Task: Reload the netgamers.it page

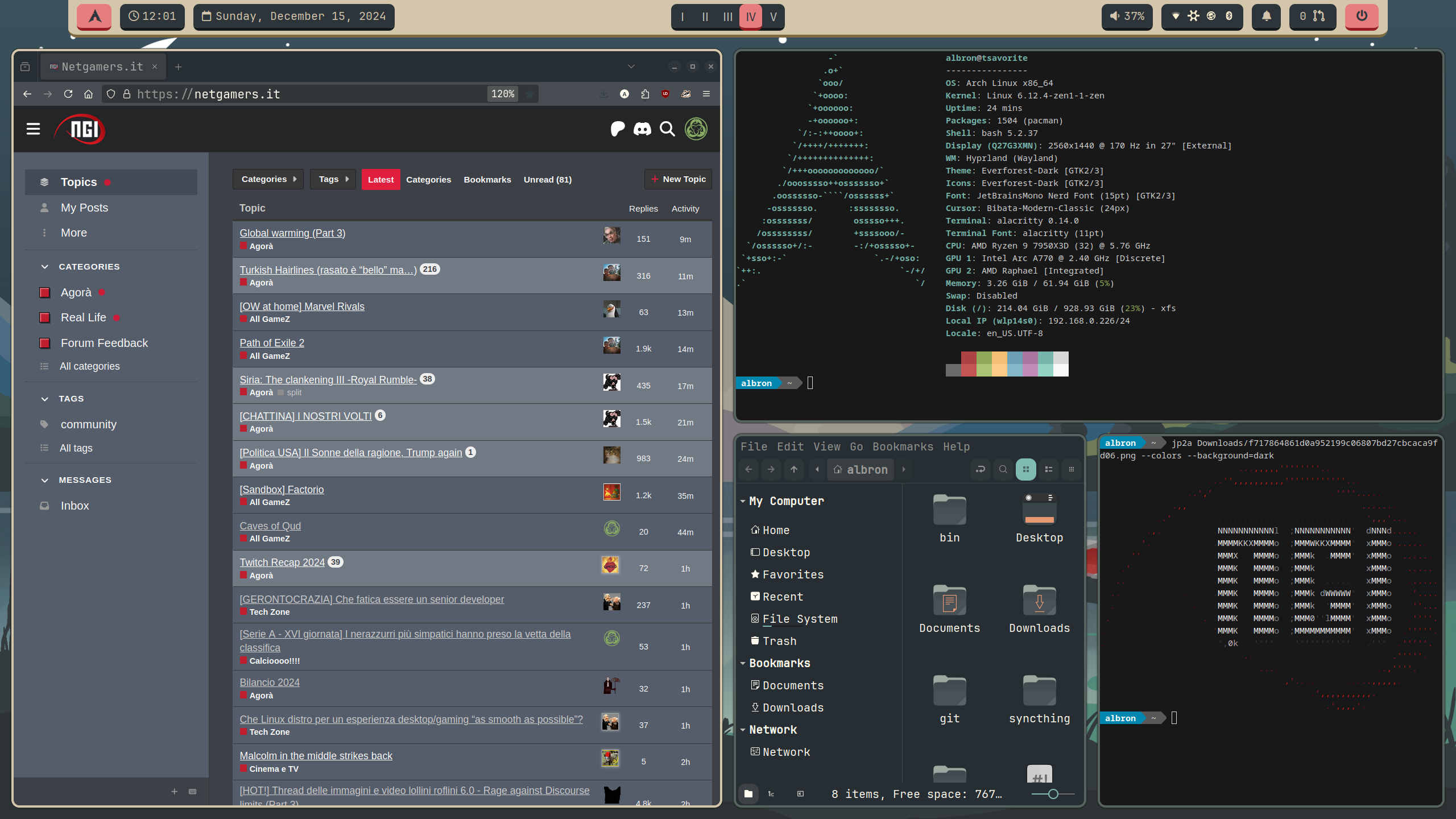Action: 68,94
